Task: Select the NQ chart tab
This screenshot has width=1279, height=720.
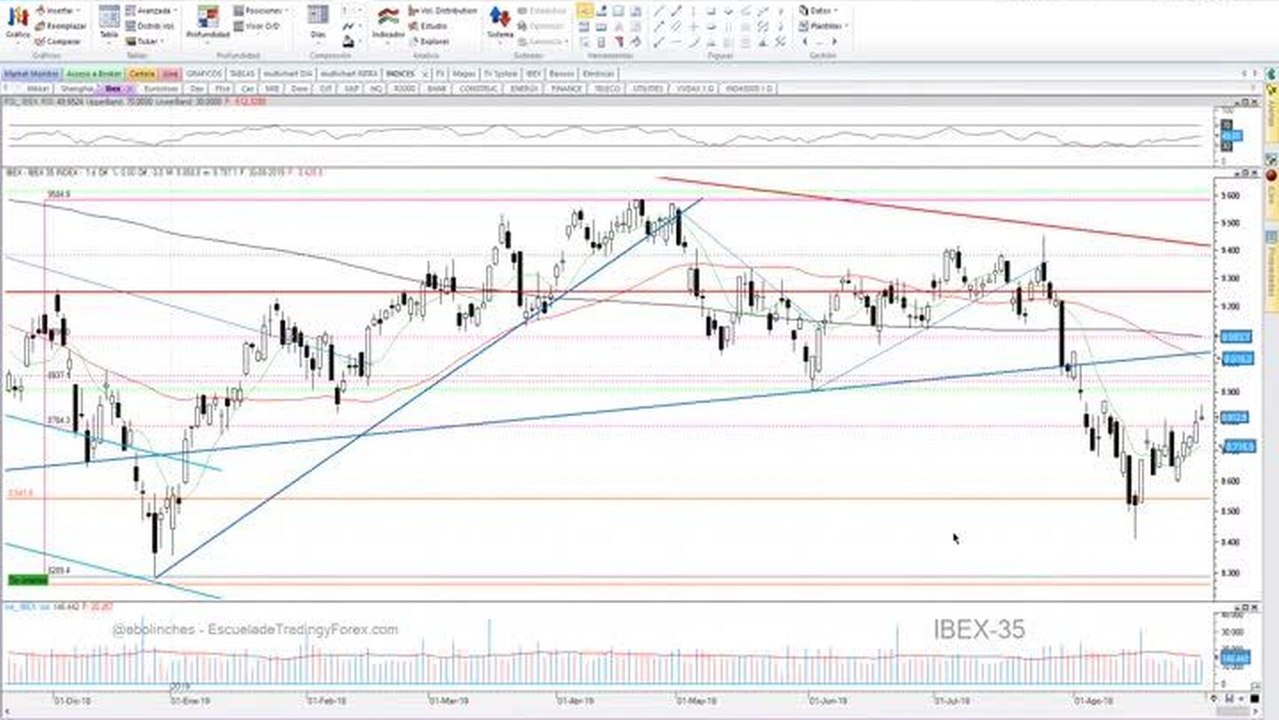Action: (376, 88)
